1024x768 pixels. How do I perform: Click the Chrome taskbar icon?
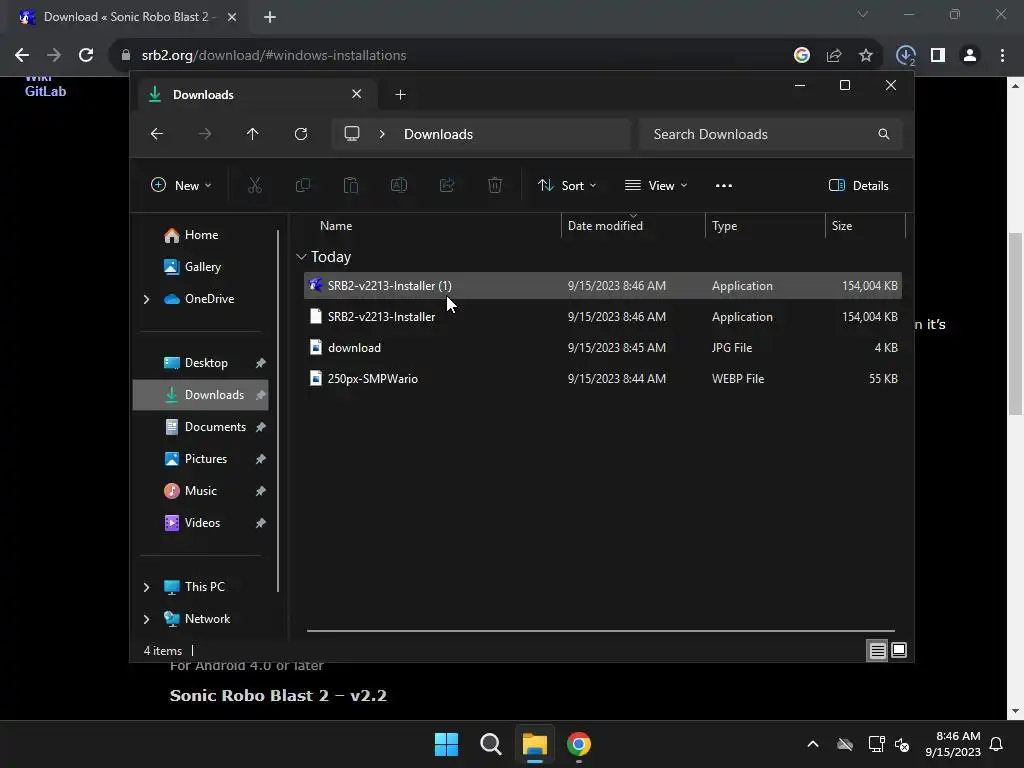pos(579,744)
